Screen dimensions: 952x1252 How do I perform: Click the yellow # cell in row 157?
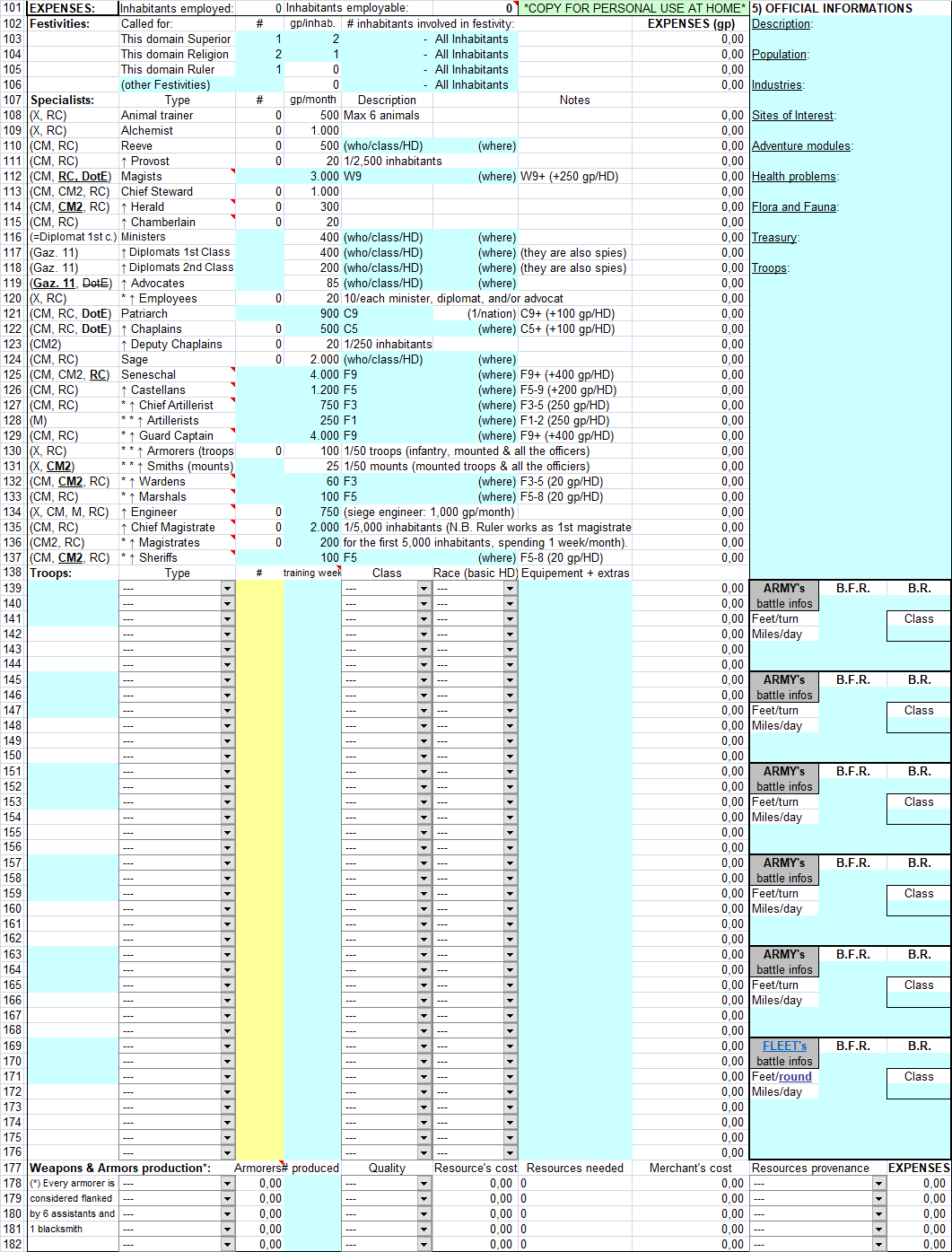tap(259, 863)
